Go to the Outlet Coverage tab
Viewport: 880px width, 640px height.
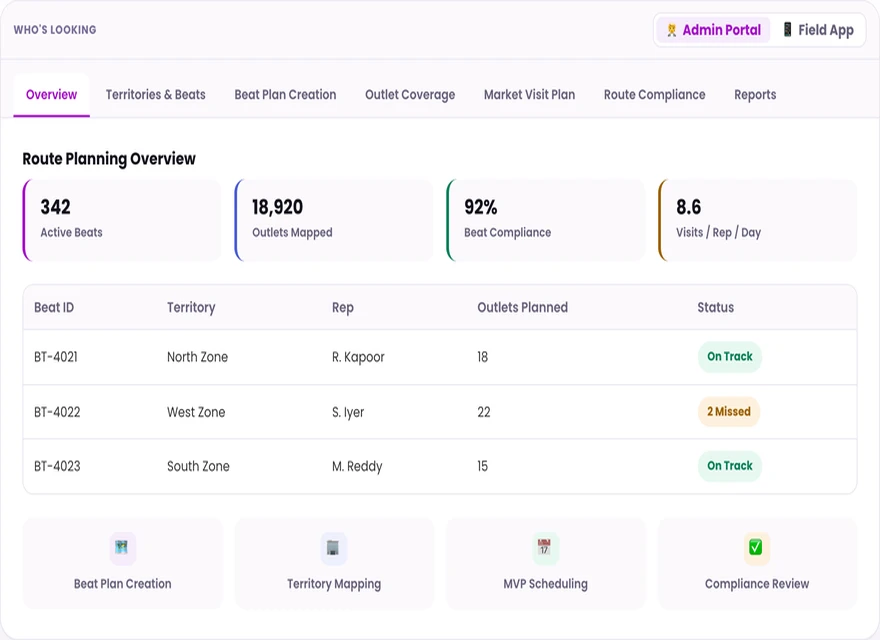(x=410, y=95)
